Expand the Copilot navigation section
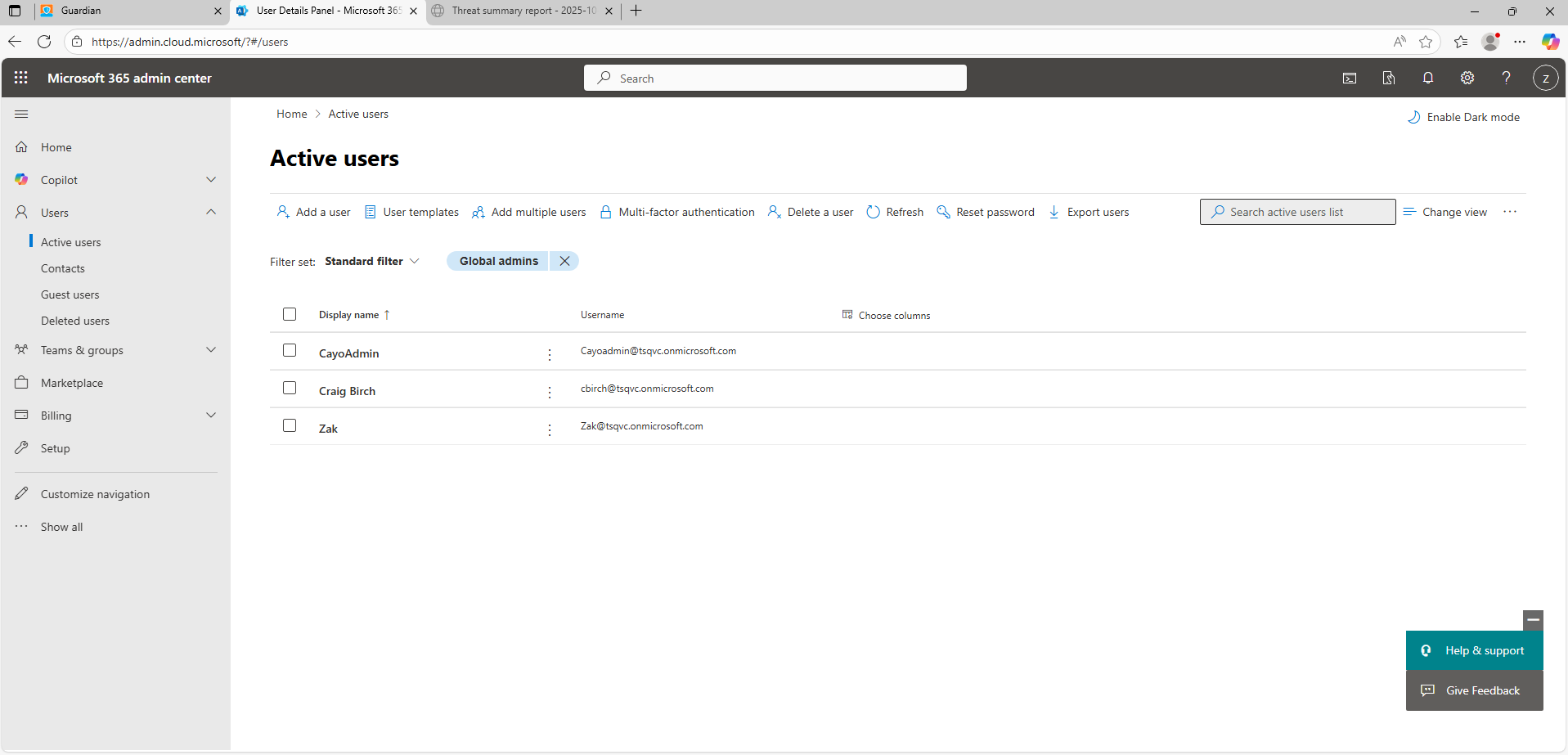 [x=211, y=180]
